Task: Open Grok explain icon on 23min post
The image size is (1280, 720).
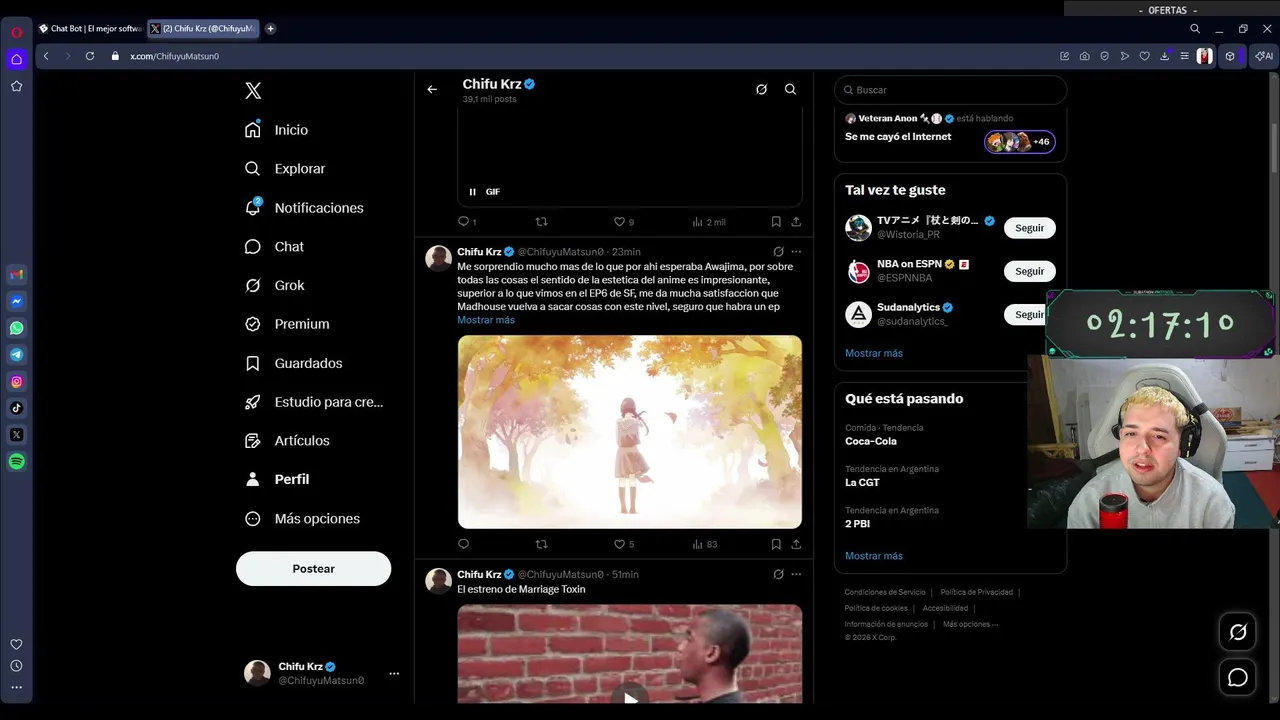Action: point(778,252)
